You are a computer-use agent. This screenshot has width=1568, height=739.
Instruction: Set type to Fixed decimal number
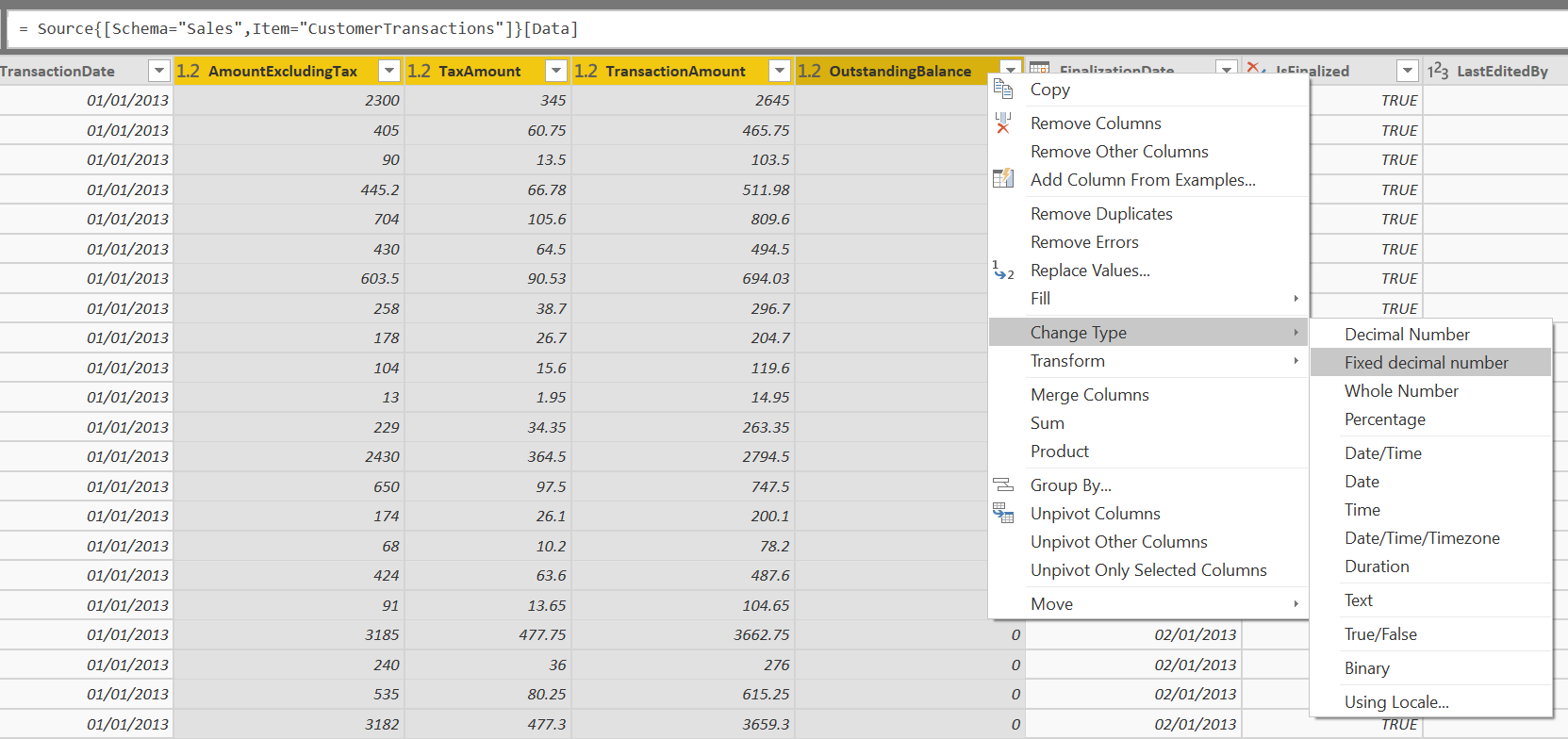pos(1430,363)
